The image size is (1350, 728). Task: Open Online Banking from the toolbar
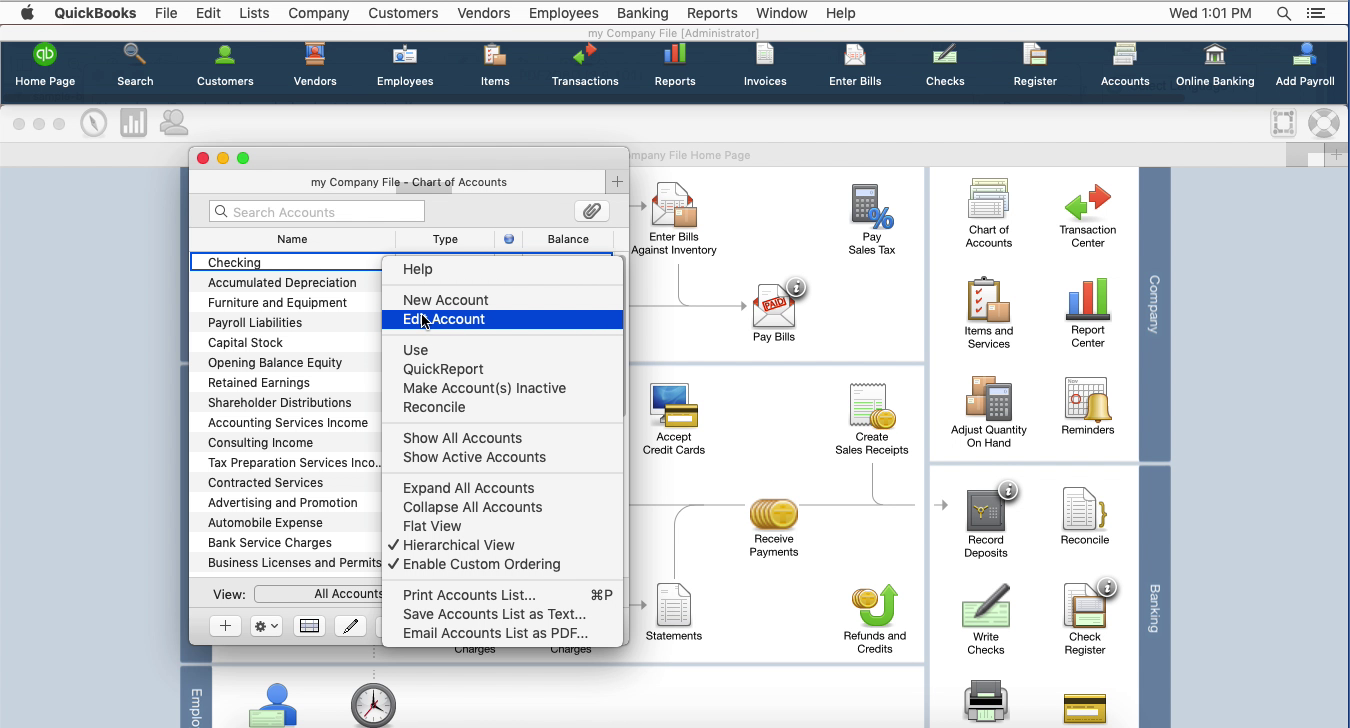point(1215,66)
